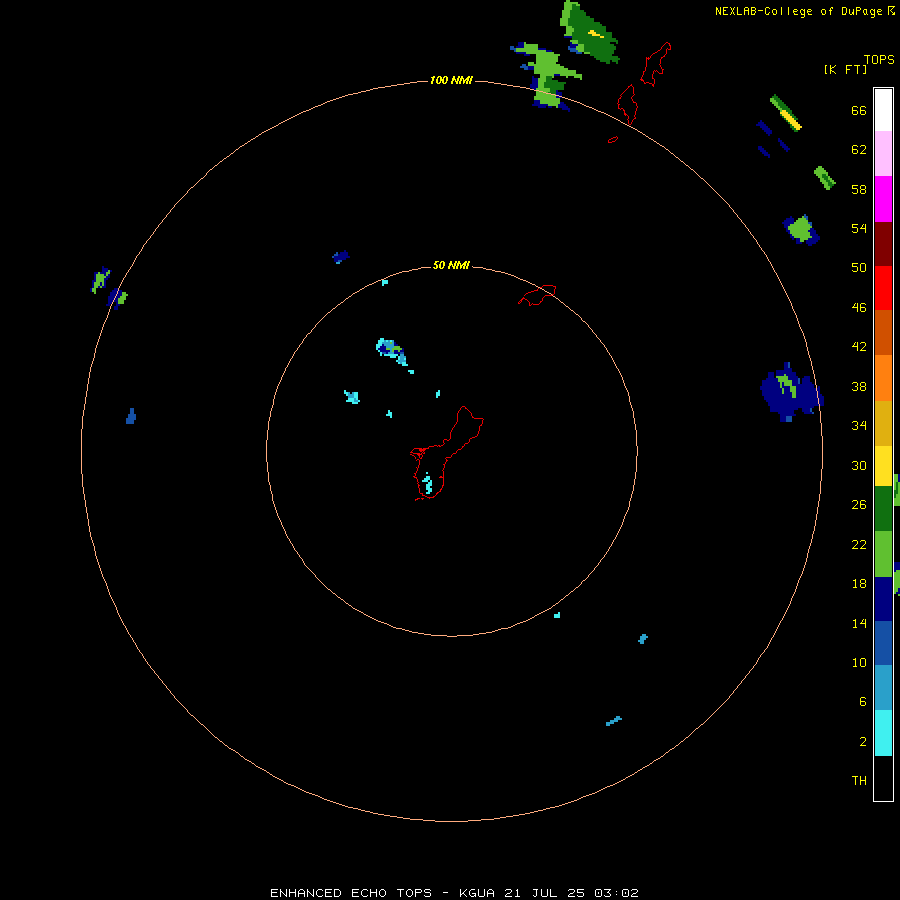This screenshot has width=900, height=900.
Task: Click the '42' legend value
Action: click(859, 347)
